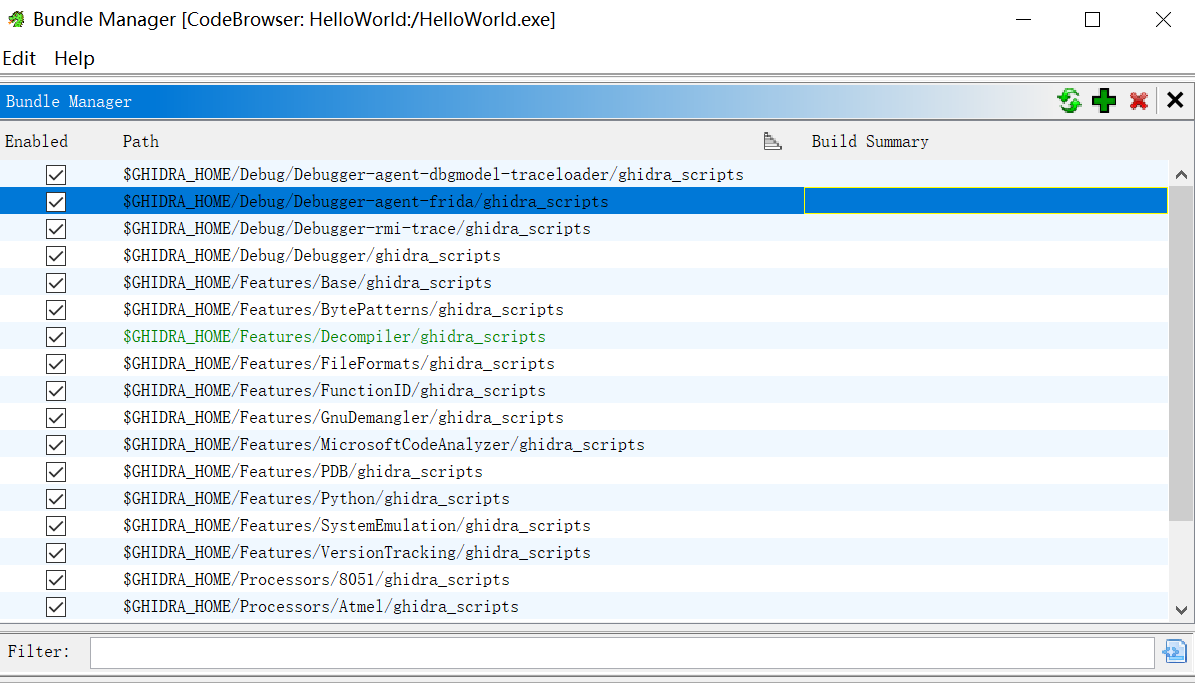Toggle Features/Decompiler bundle checkbox
This screenshot has width=1195, height=683.
56,337
